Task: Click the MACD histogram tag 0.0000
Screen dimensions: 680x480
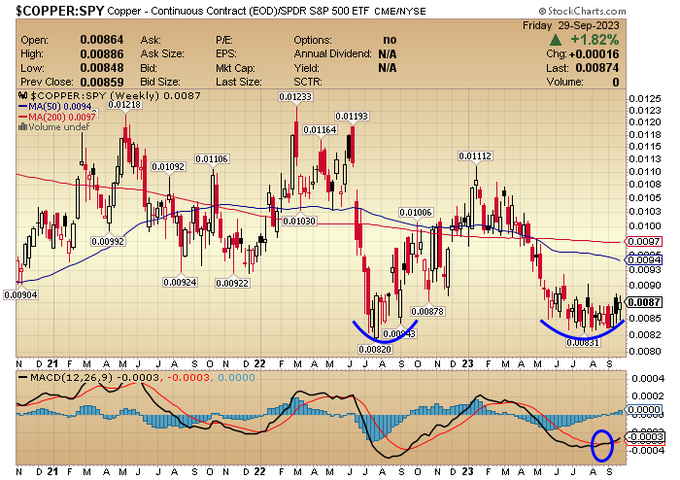Action: 645,410
